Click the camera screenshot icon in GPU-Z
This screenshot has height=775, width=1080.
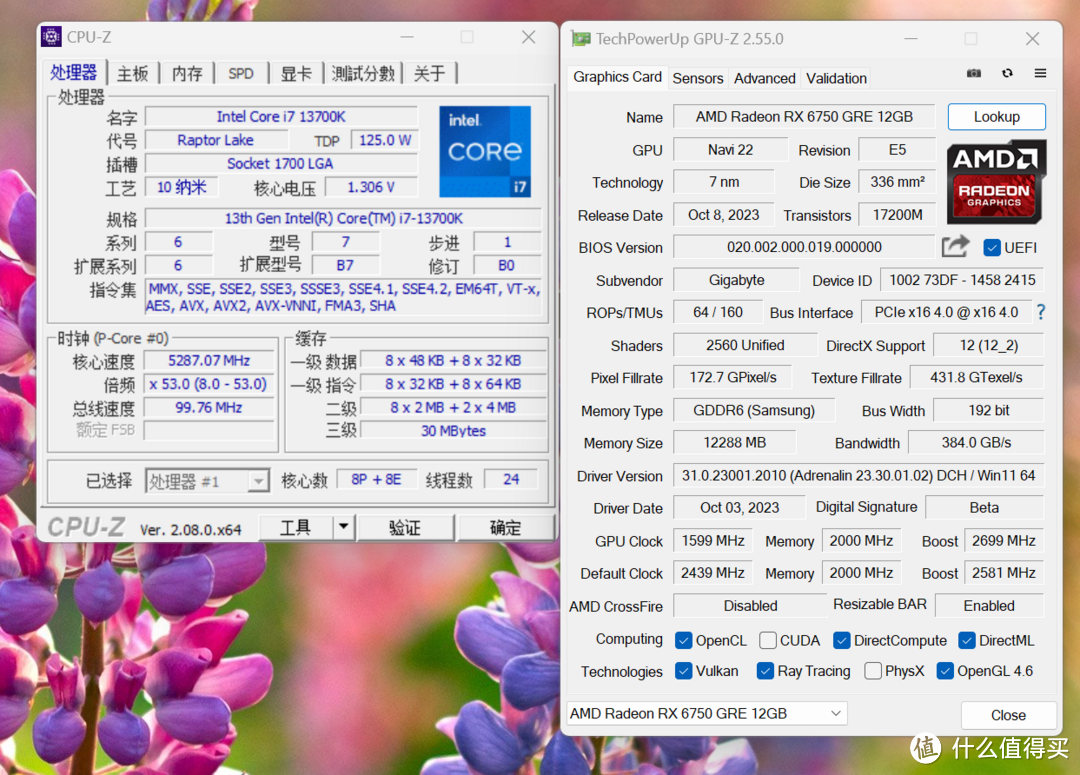pyautogui.click(x=973, y=73)
